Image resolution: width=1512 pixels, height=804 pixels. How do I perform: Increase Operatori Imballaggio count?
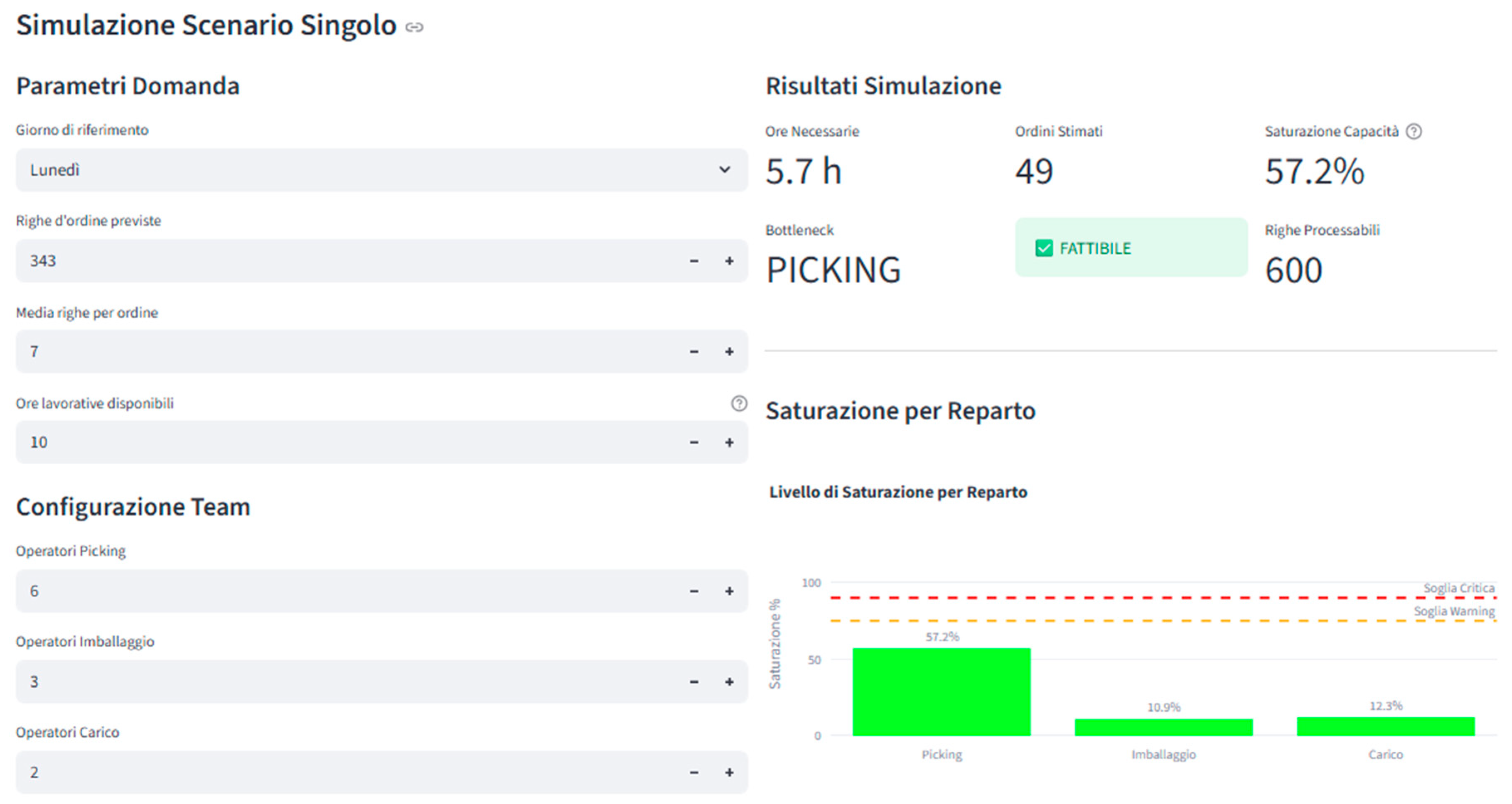coord(729,682)
